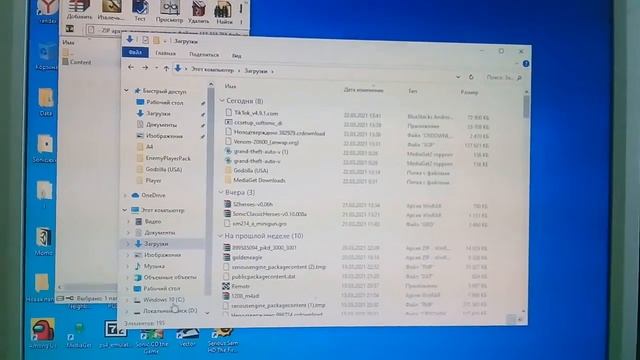Click Загрузки in the address breadcrumb

(x=256, y=71)
